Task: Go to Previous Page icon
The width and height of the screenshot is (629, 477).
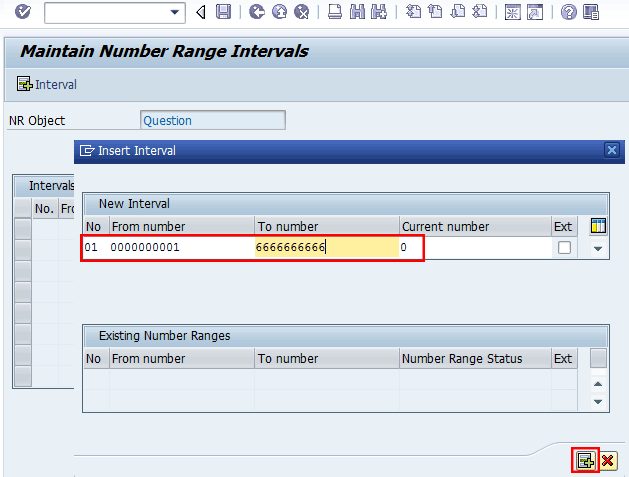Action: coord(435,12)
